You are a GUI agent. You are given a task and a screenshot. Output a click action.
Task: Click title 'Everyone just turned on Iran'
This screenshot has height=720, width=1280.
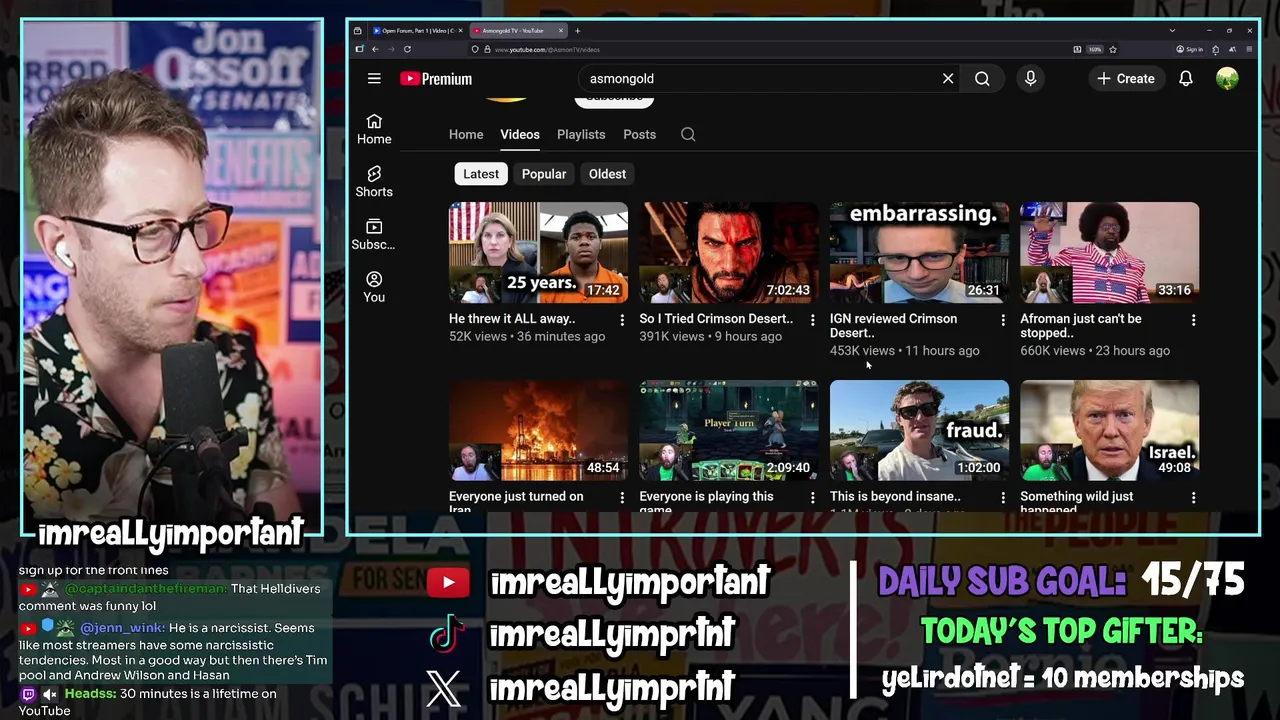(x=516, y=503)
